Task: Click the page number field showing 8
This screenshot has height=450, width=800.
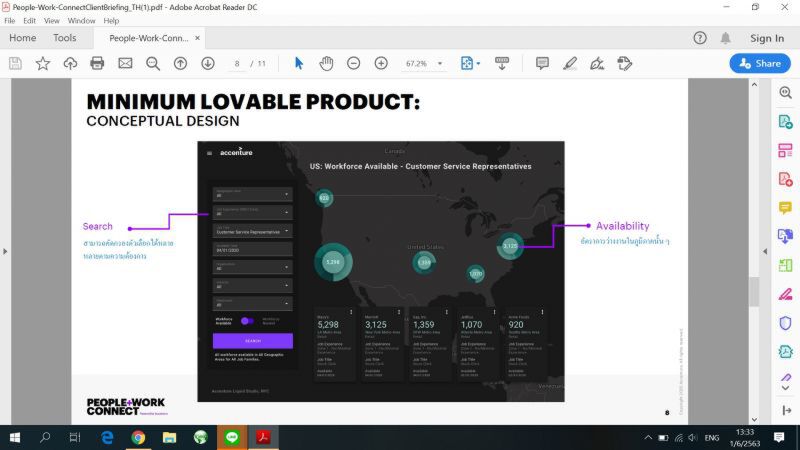Action: tap(237, 64)
